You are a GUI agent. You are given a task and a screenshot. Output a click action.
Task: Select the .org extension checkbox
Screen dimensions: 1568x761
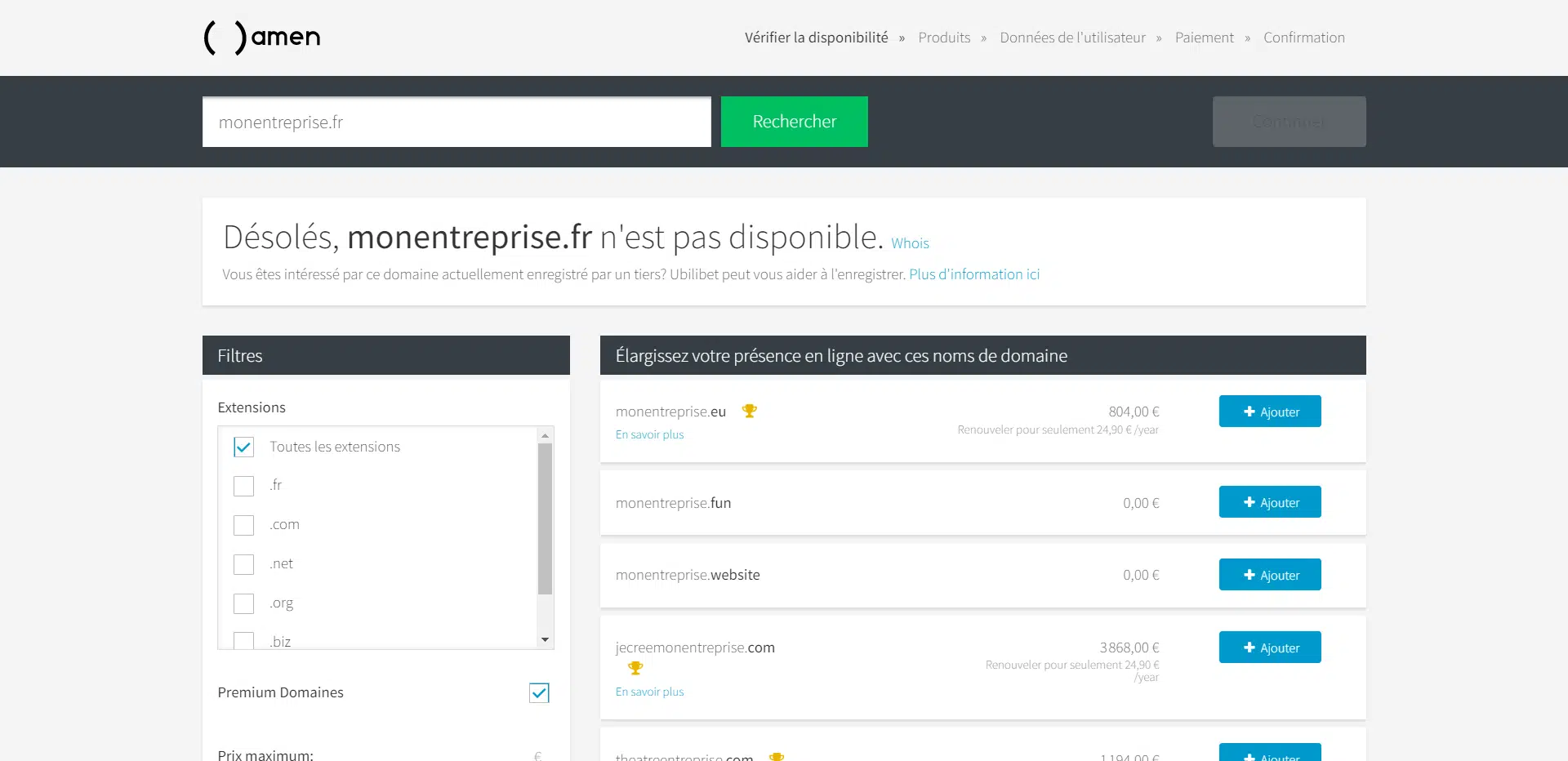pyautogui.click(x=243, y=603)
